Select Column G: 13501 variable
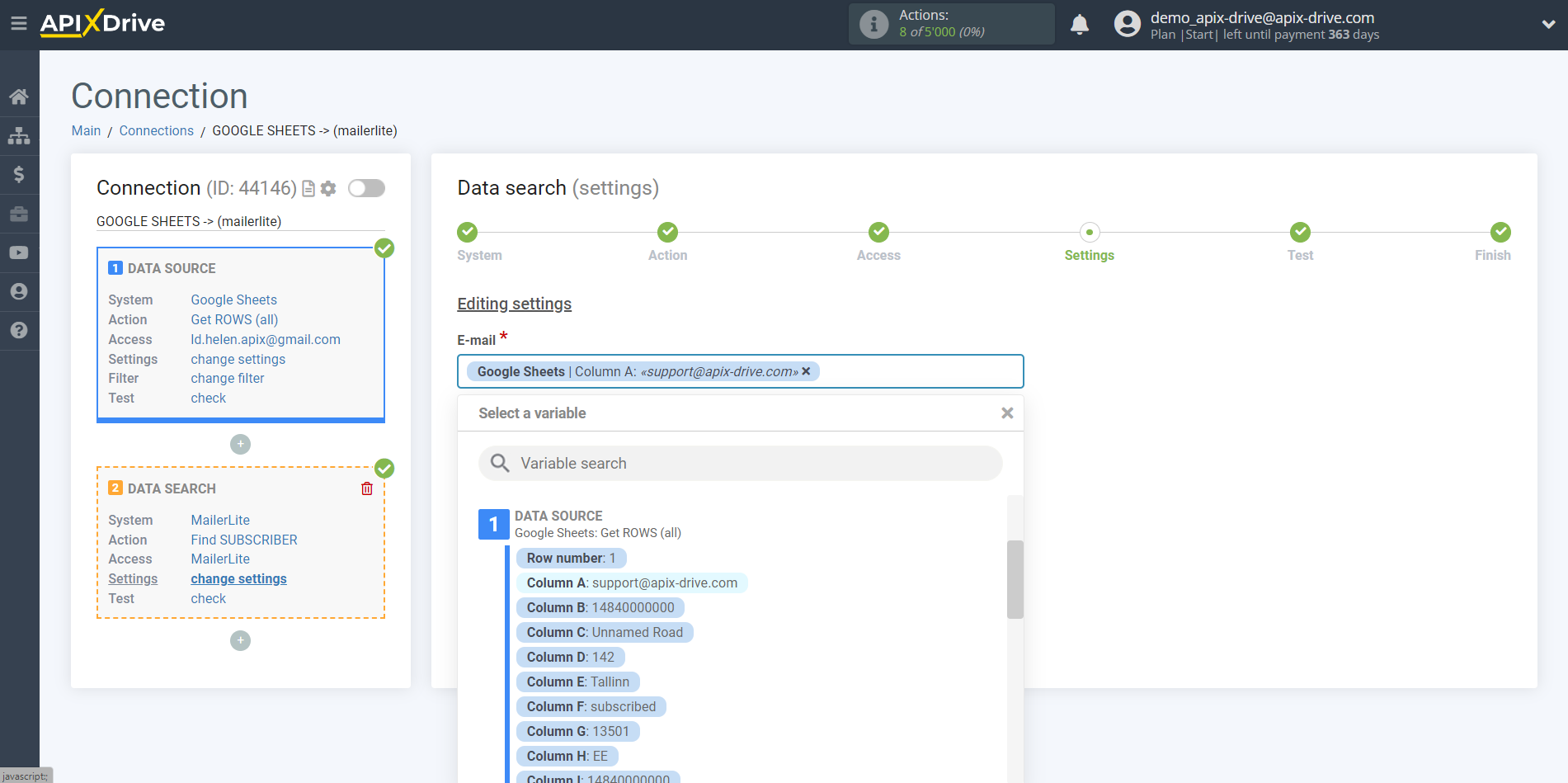 (578, 731)
